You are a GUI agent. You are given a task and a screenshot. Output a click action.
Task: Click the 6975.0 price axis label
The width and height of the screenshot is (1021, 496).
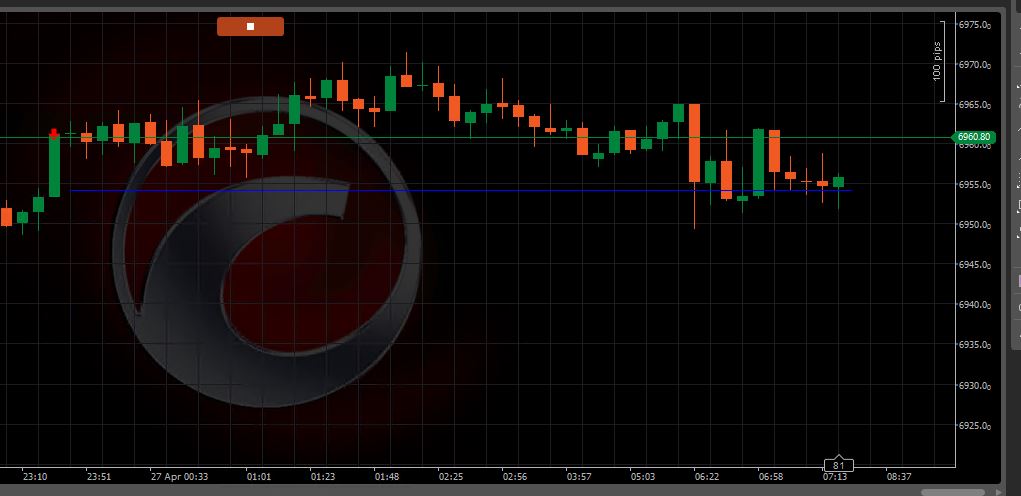click(974, 25)
